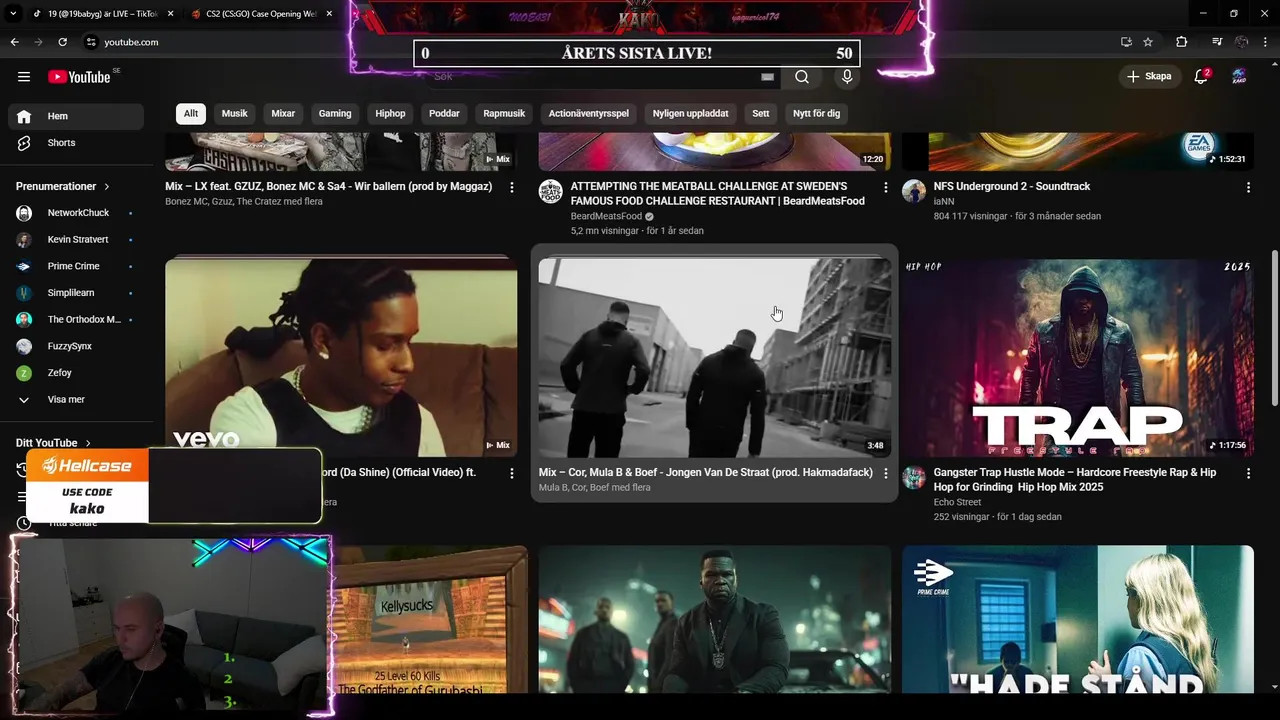Open NetworkChuck subscription
This screenshot has height=720, width=1280.
[76, 213]
